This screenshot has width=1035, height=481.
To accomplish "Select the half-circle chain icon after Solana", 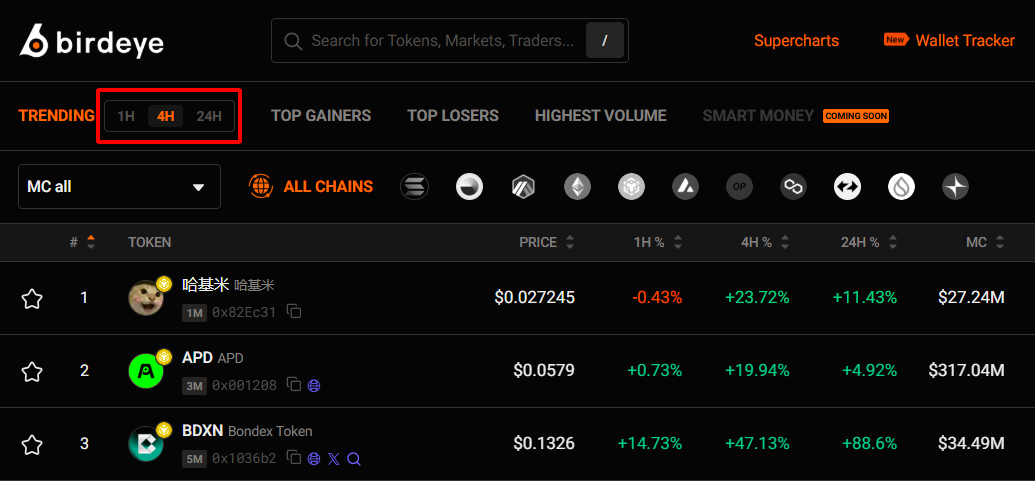I will click(469, 187).
